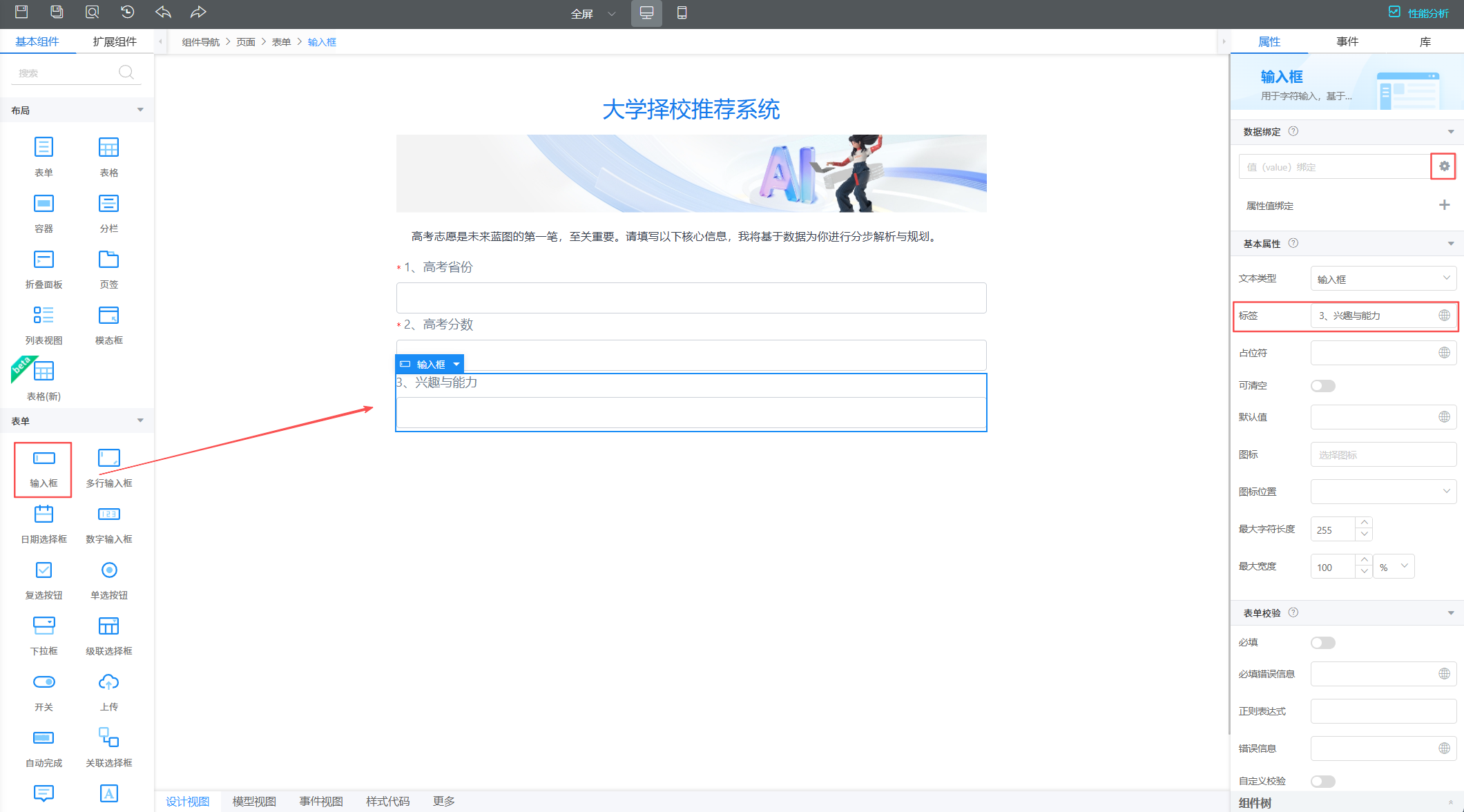
Task: Select the 级联选择框 component icon
Action: tap(108, 626)
